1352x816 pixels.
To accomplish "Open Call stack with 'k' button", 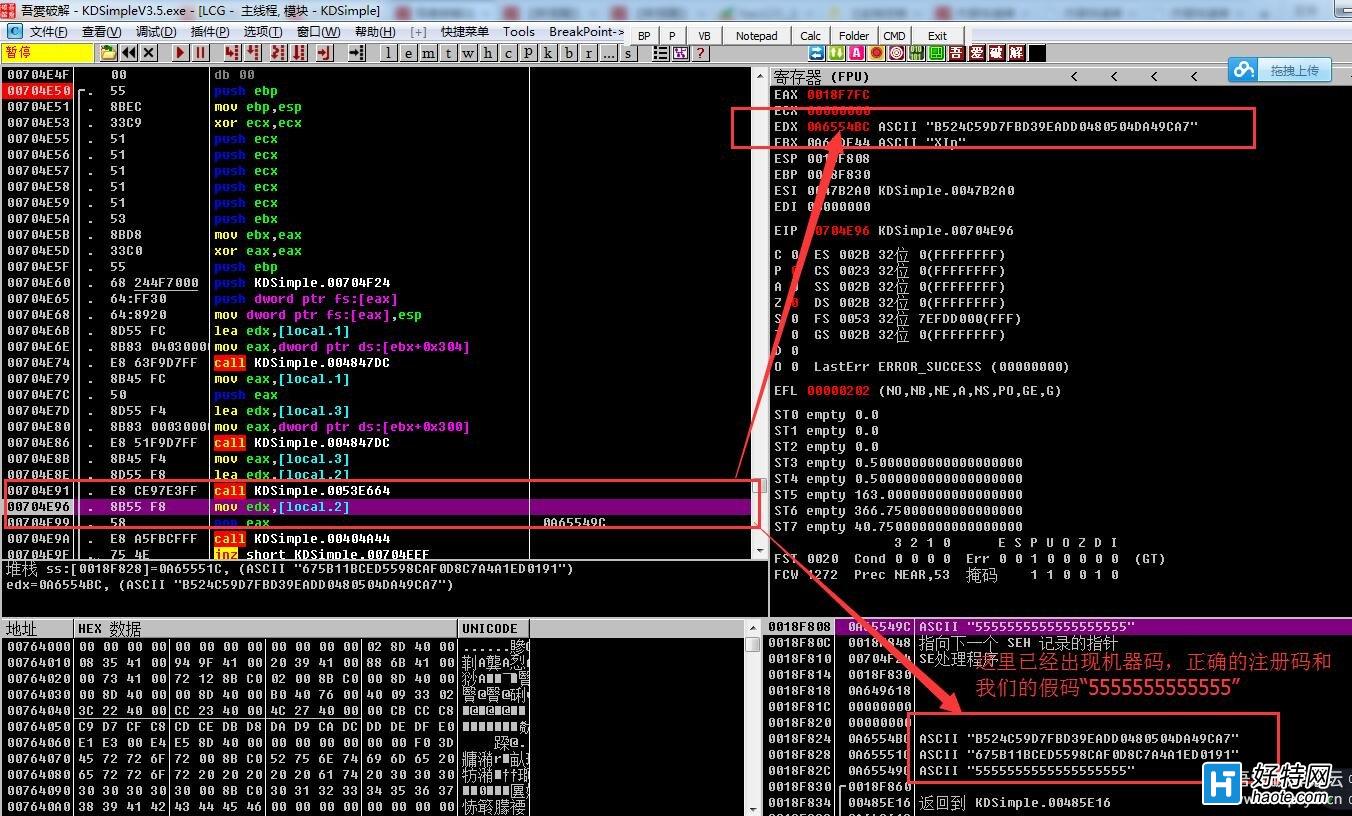I will pyautogui.click(x=548, y=53).
